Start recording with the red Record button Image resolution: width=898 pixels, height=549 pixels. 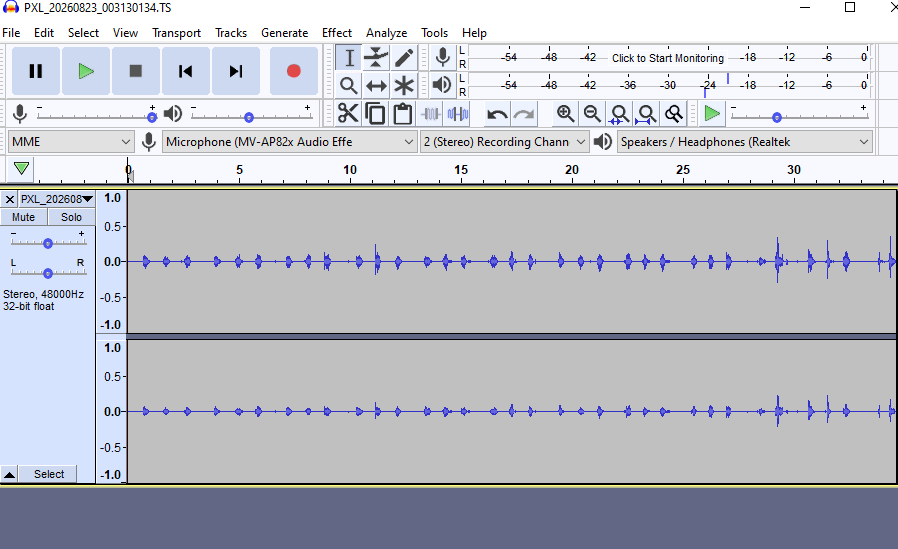click(x=294, y=71)
